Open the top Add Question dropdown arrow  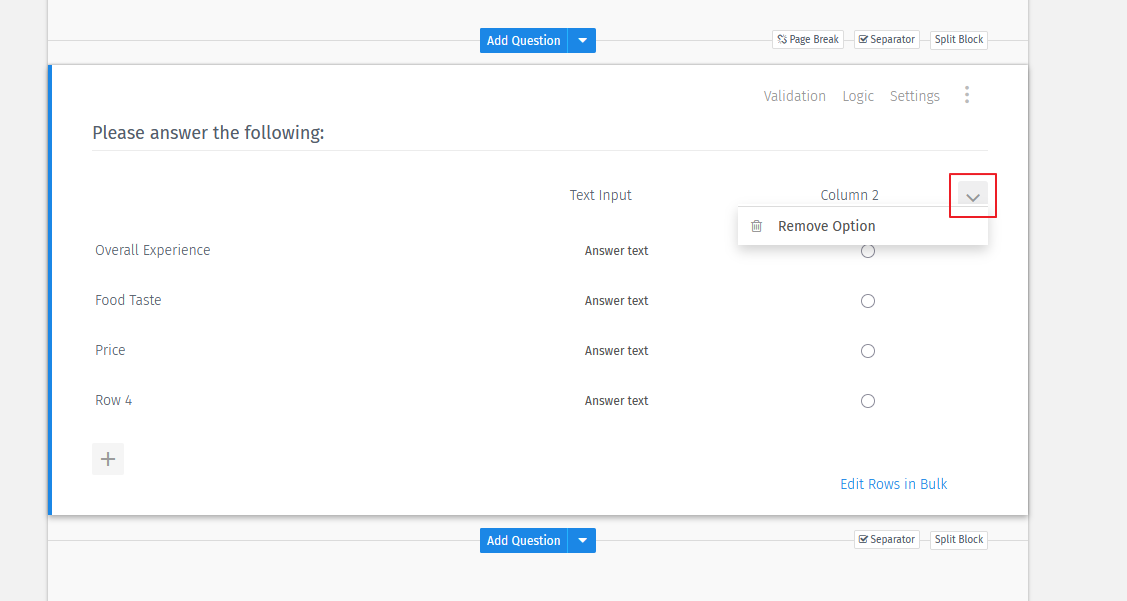coord(581,40)
